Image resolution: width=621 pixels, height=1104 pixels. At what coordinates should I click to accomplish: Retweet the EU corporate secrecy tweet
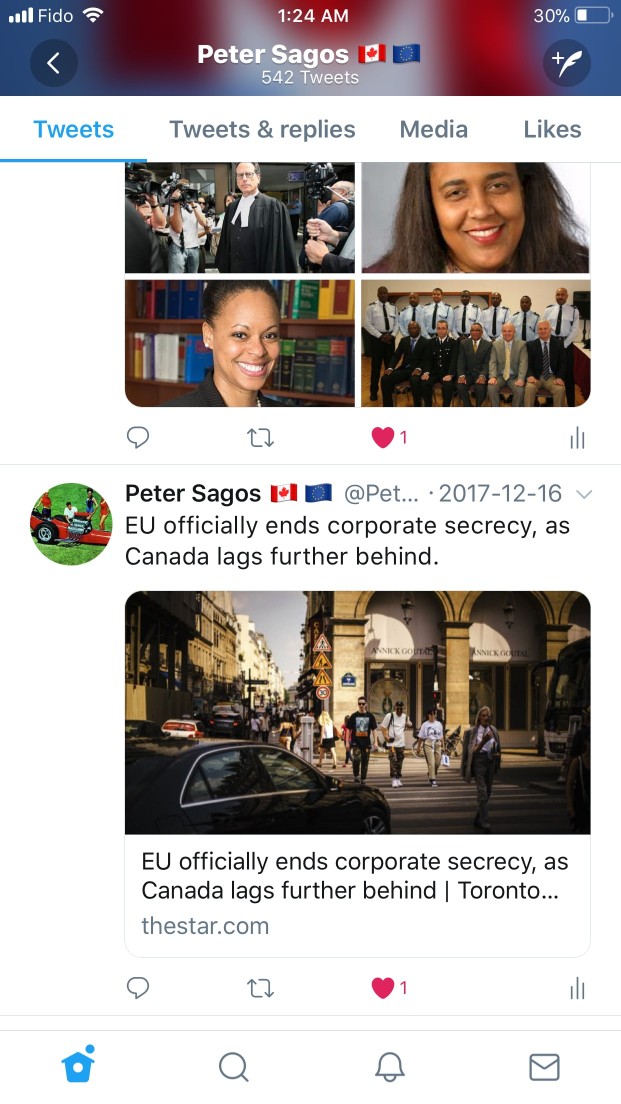point(261,989)
